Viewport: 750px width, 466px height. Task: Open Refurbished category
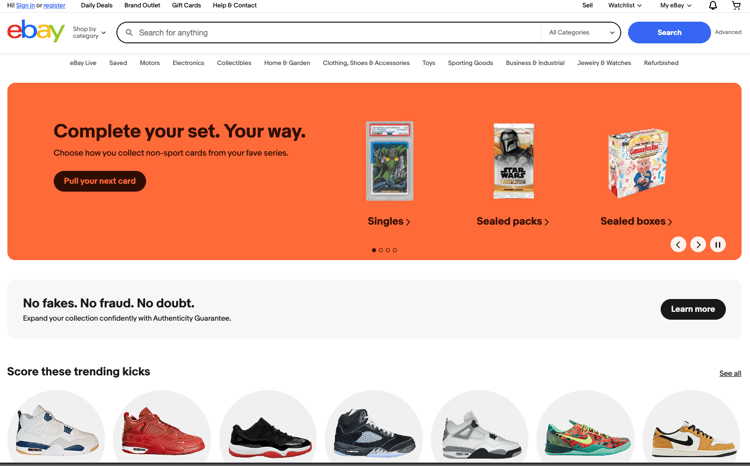(x=661, y=63)
